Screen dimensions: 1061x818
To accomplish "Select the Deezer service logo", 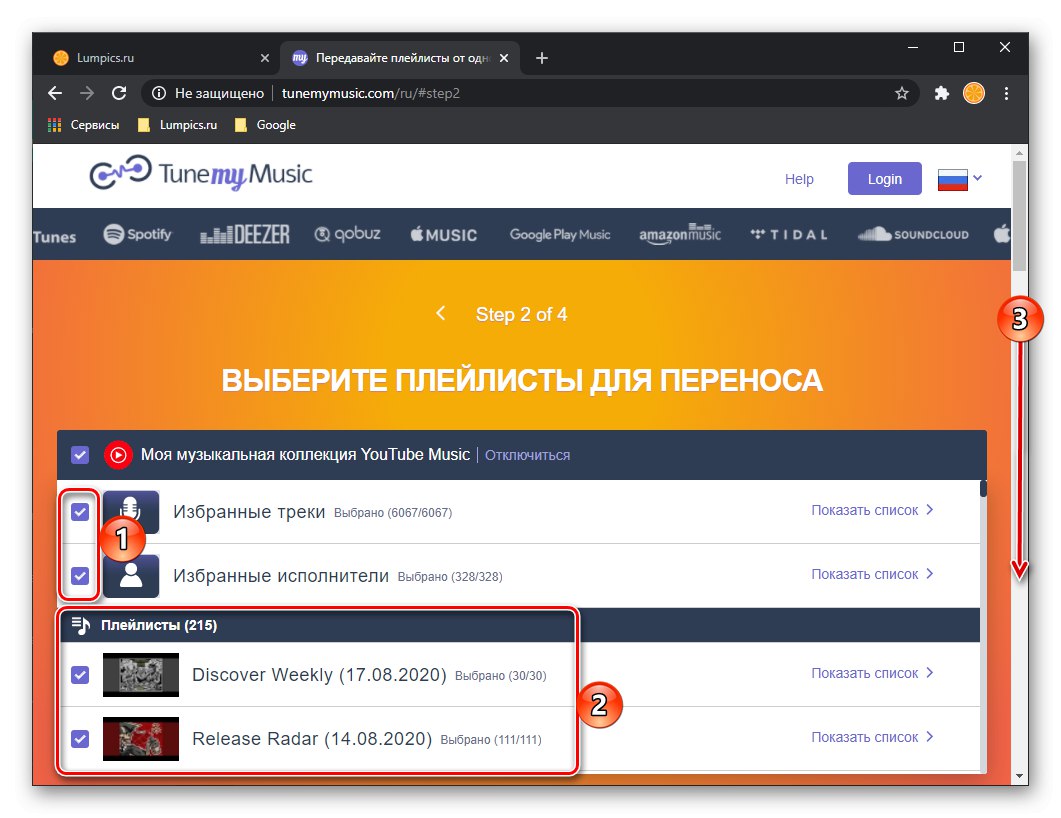I will (245, 234).
